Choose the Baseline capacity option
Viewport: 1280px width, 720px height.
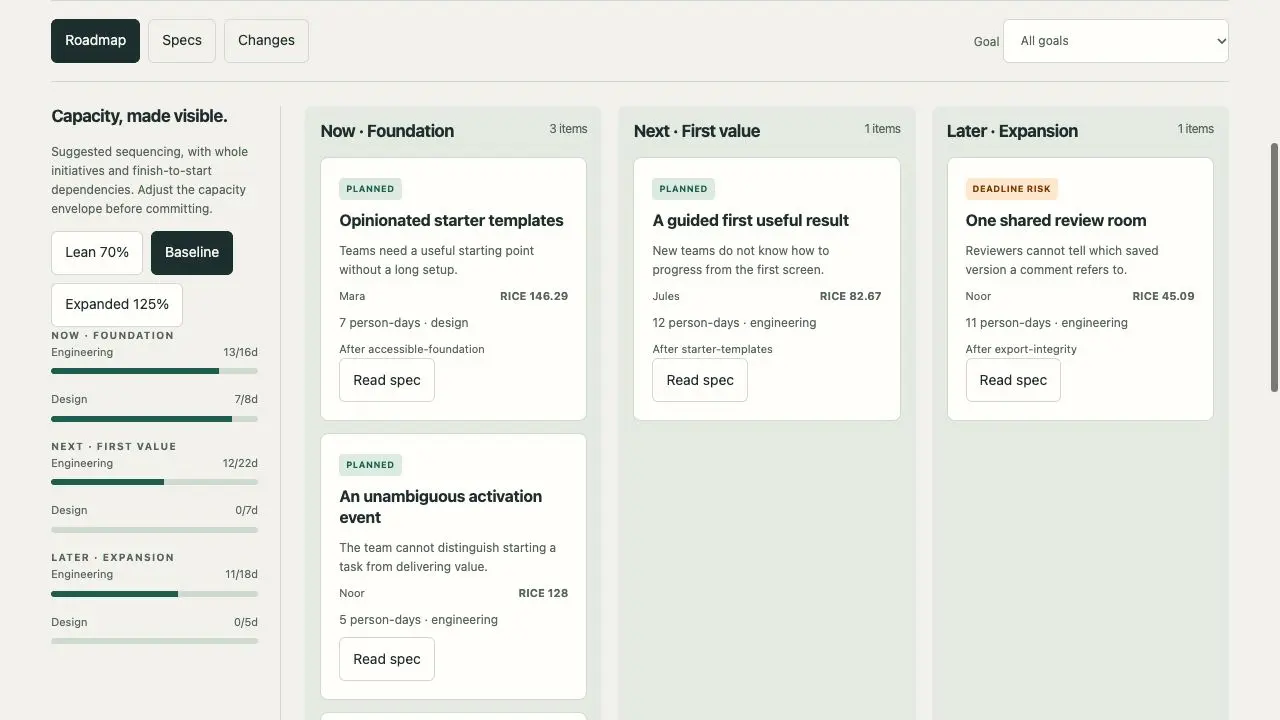coord(192,253)
